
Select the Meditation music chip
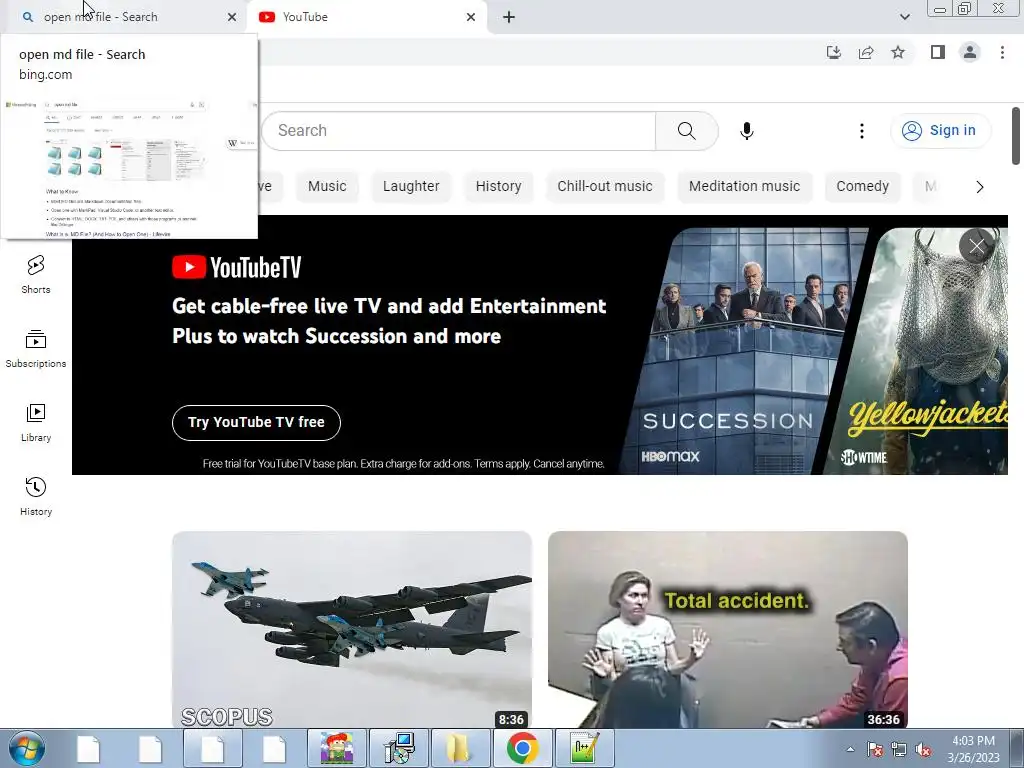pos(744,186)
